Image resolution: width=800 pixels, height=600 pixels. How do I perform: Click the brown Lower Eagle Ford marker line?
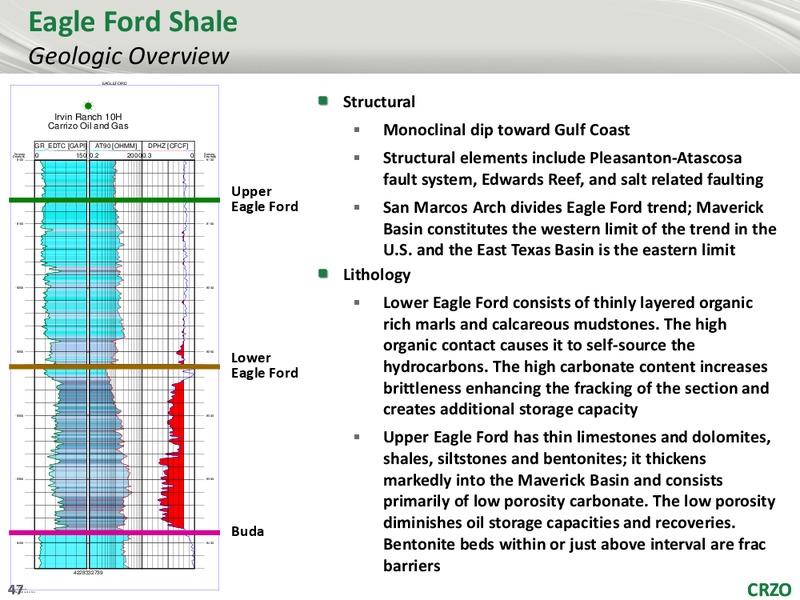114,366
